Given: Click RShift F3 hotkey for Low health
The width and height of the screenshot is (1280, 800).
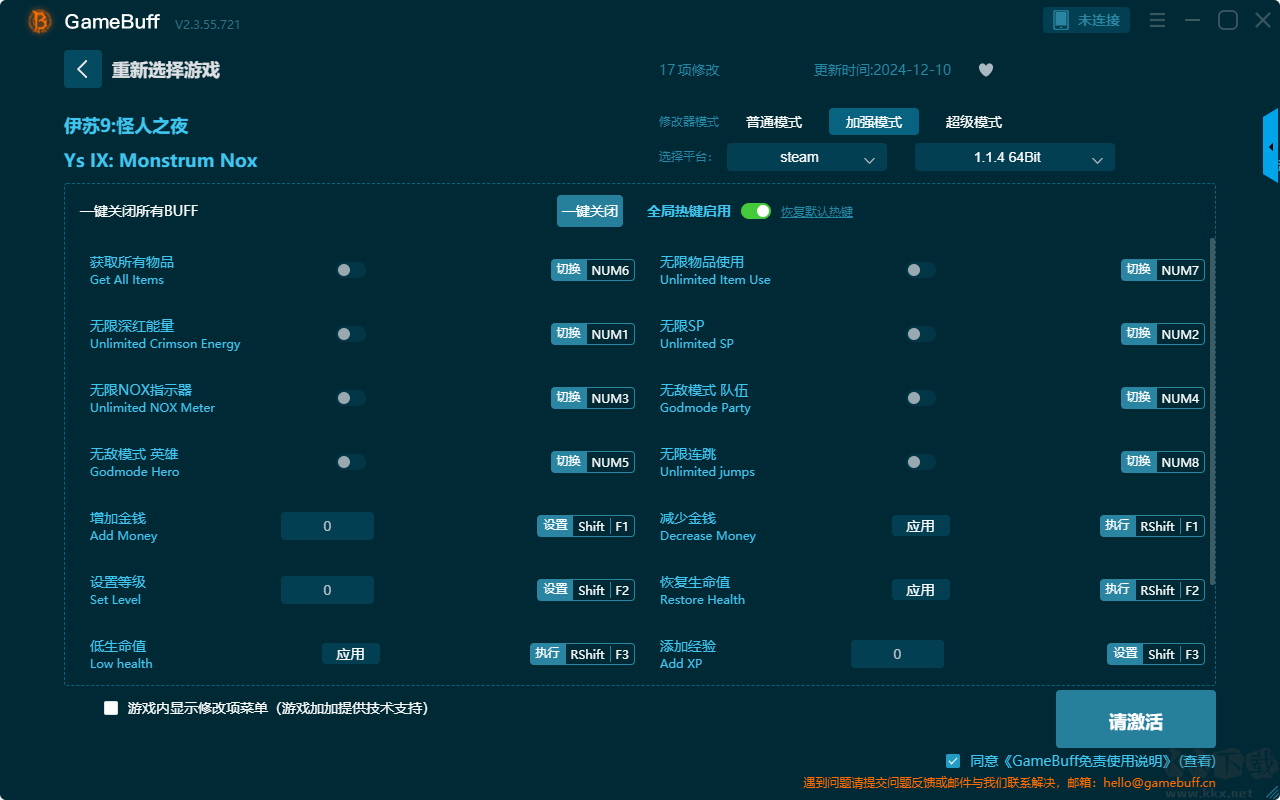Looking at the screenshot, I should pyautogui.click(x=583, y=654).
